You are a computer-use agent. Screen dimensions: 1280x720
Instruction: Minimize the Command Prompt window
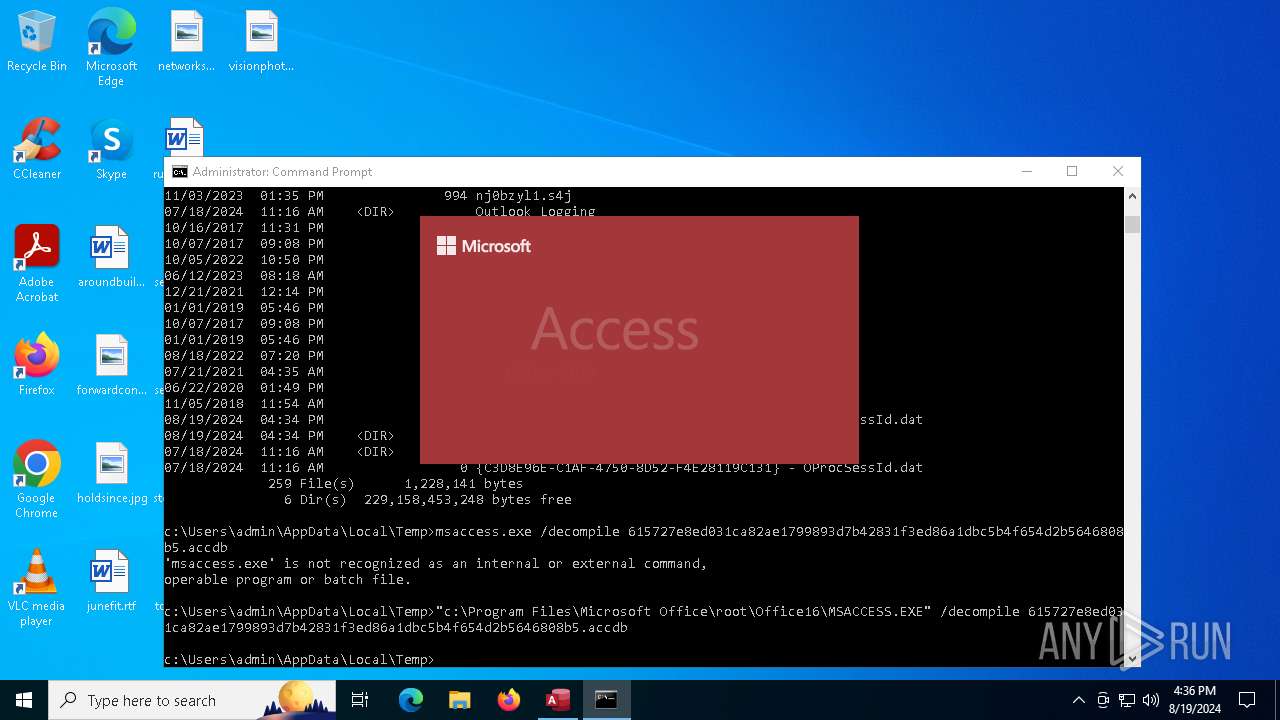(x=1026, y=172)
